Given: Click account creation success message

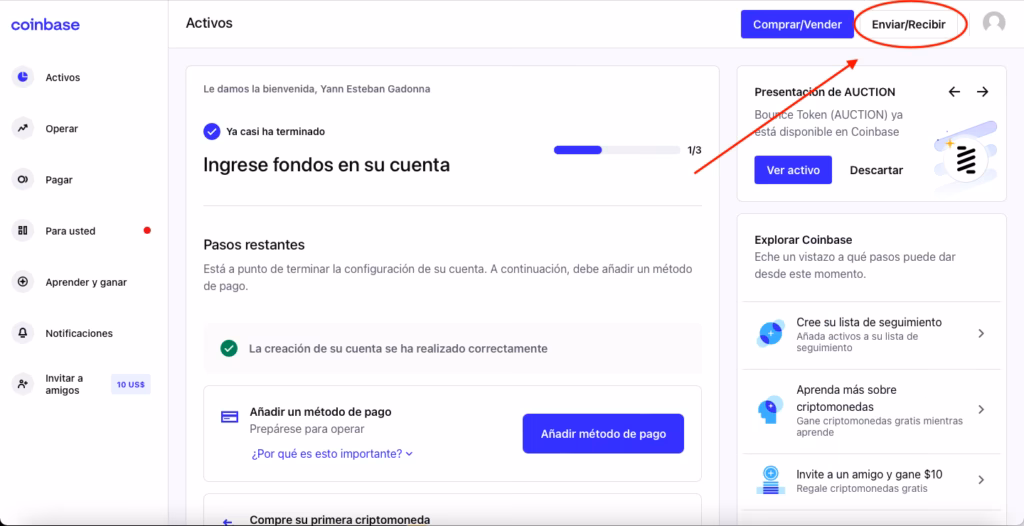Looking at the screenshot, I should coord(398,348).
